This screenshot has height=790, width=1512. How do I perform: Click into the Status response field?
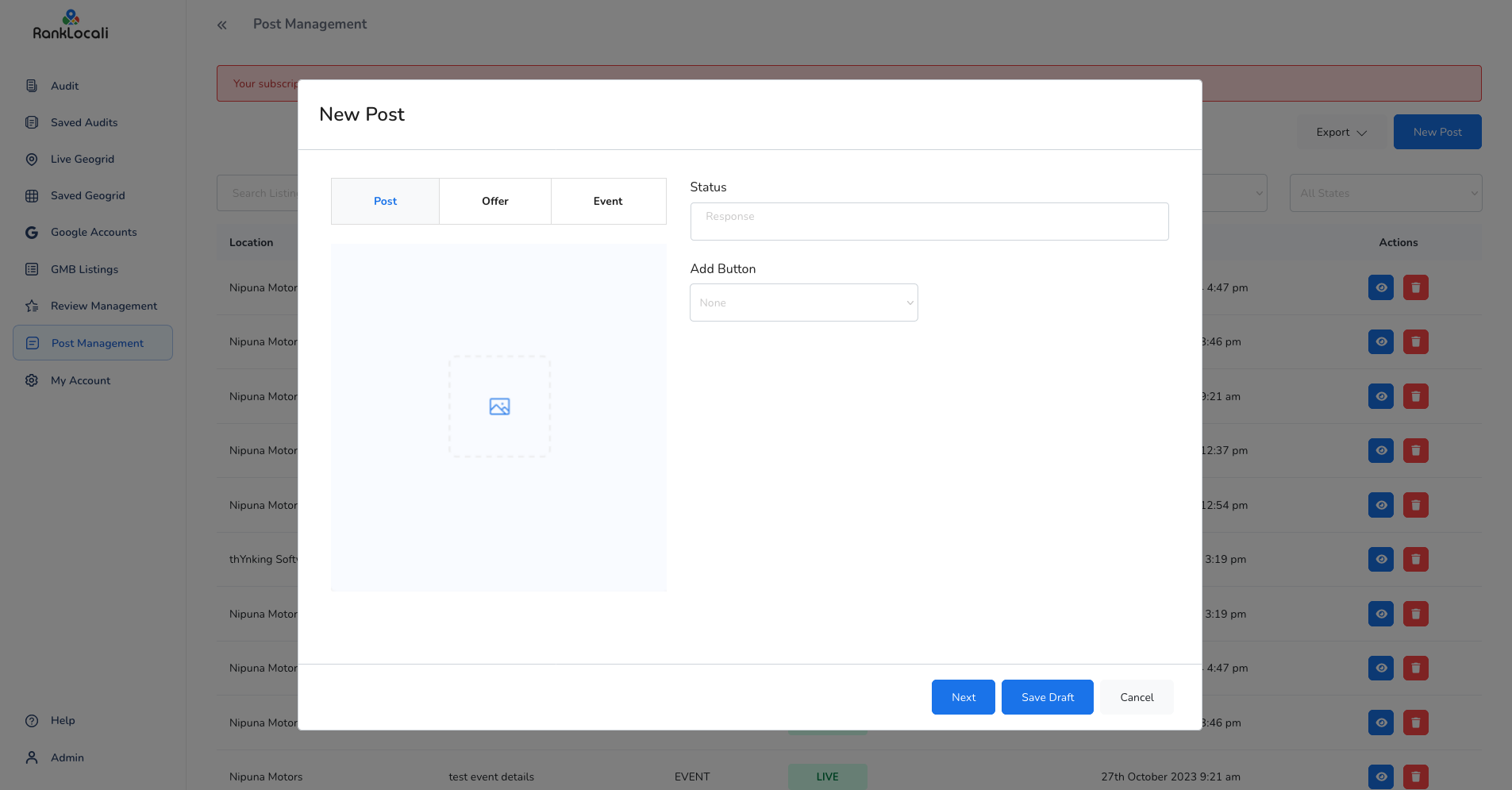point(929,222)
